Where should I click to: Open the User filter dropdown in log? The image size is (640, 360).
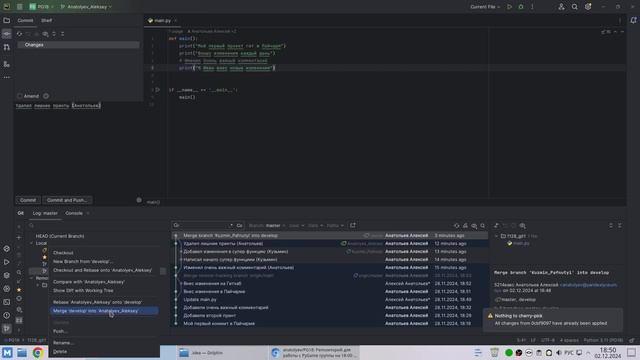pos(296,225)
